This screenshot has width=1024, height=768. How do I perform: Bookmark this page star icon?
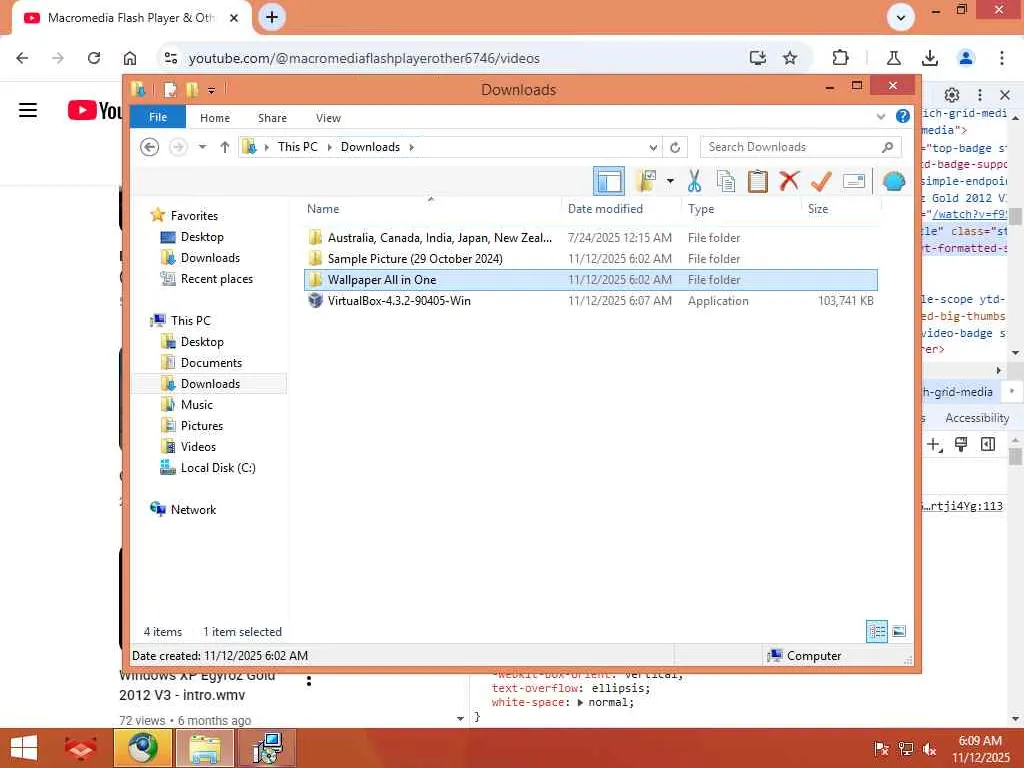(790, 58)
